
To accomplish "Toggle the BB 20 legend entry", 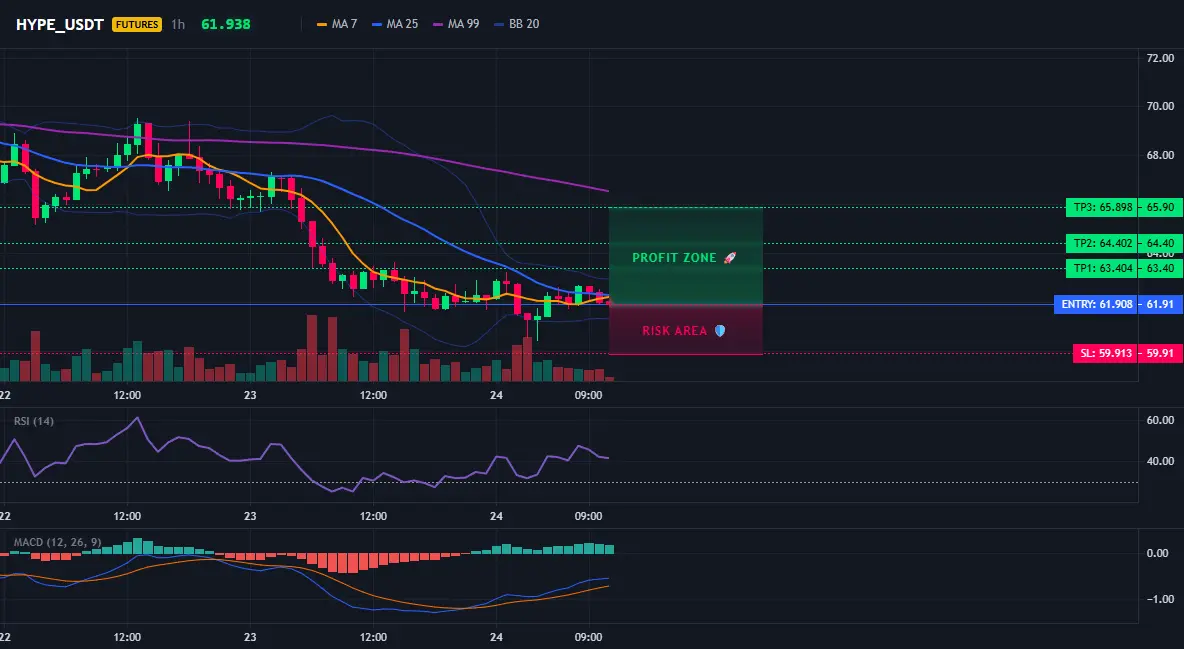I will click(516, 24).
